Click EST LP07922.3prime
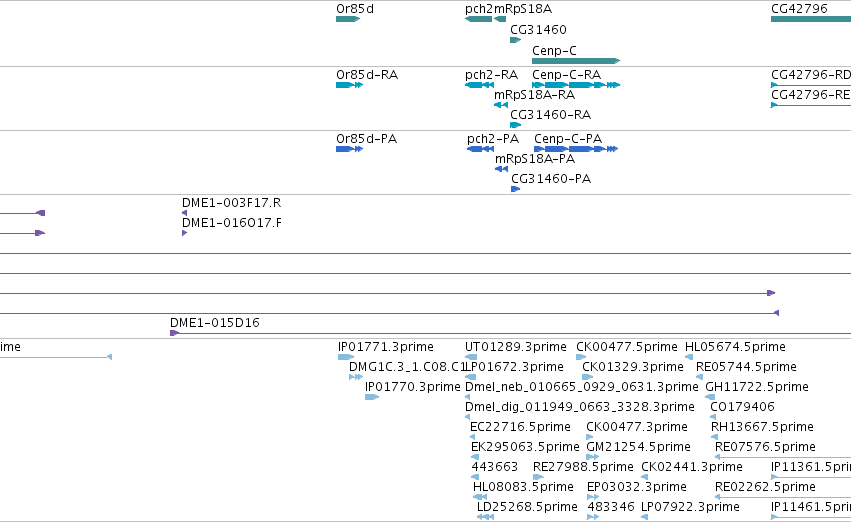This screenshot has height=522, width=851. pos(645,517)
